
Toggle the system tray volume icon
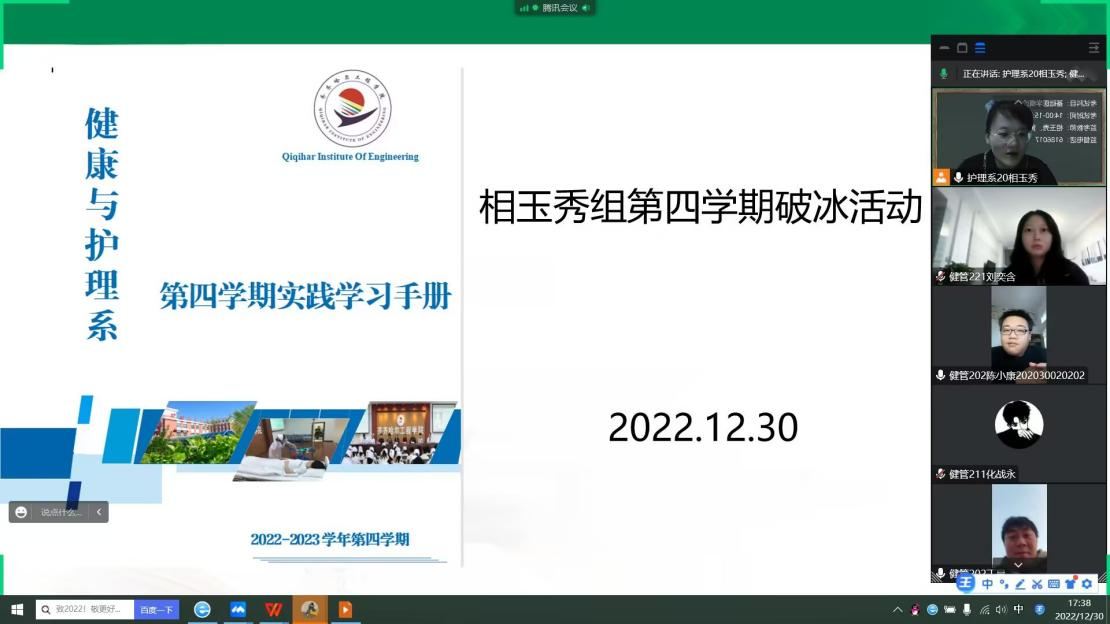(x=1001, y=609)
